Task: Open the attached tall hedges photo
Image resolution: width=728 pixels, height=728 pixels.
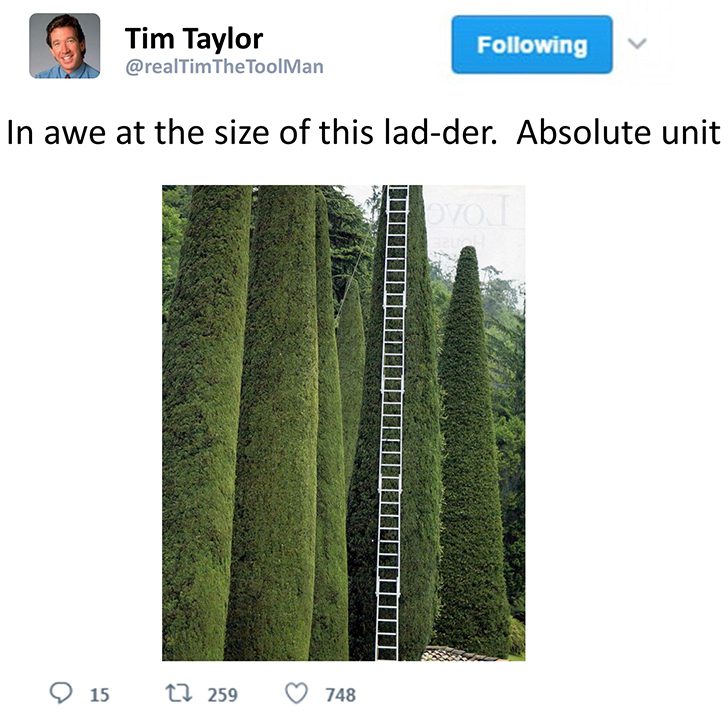Action: [344, 422]
